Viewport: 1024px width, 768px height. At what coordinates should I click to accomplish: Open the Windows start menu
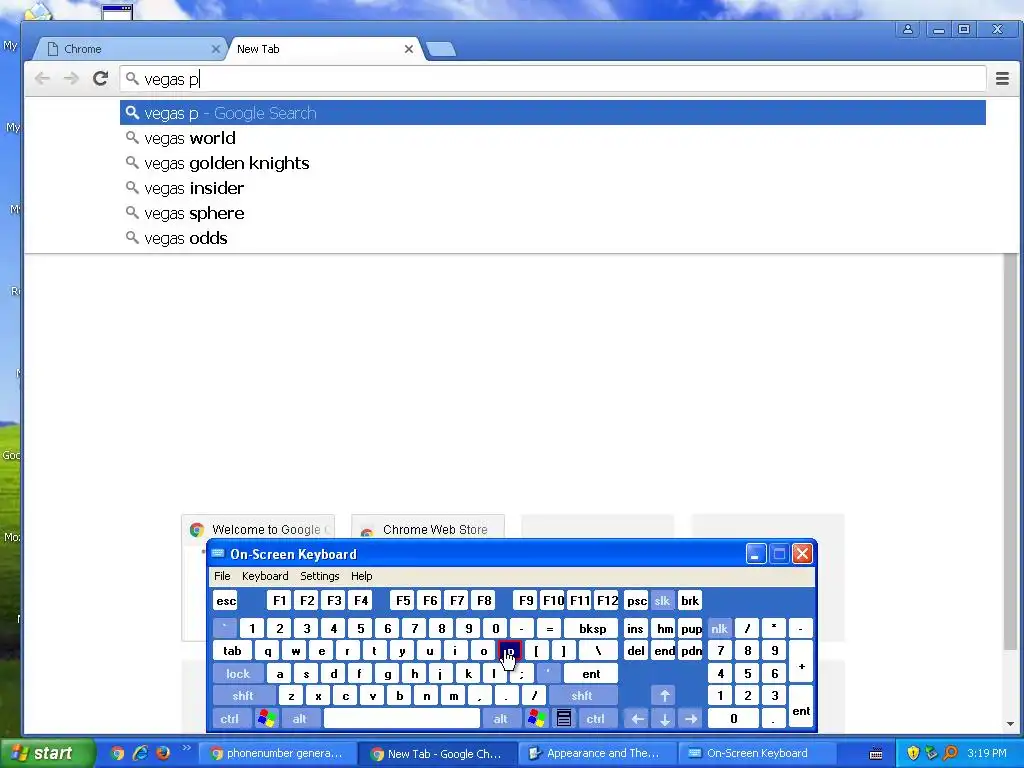point(46,754)
